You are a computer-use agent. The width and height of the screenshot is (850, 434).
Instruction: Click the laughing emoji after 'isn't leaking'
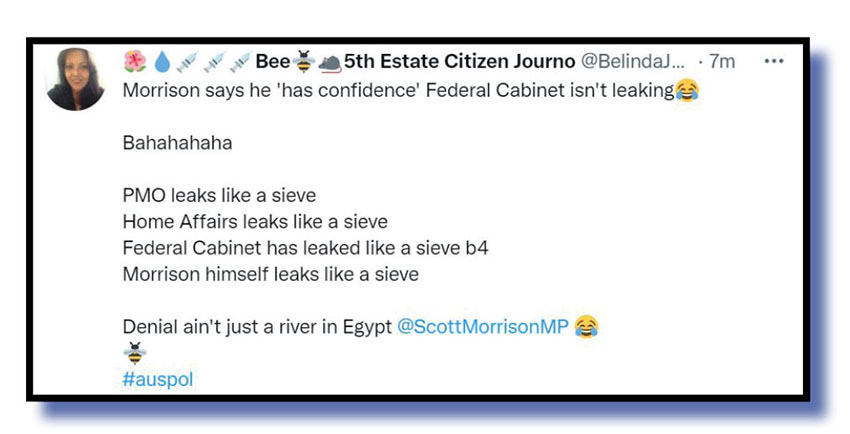686,91
